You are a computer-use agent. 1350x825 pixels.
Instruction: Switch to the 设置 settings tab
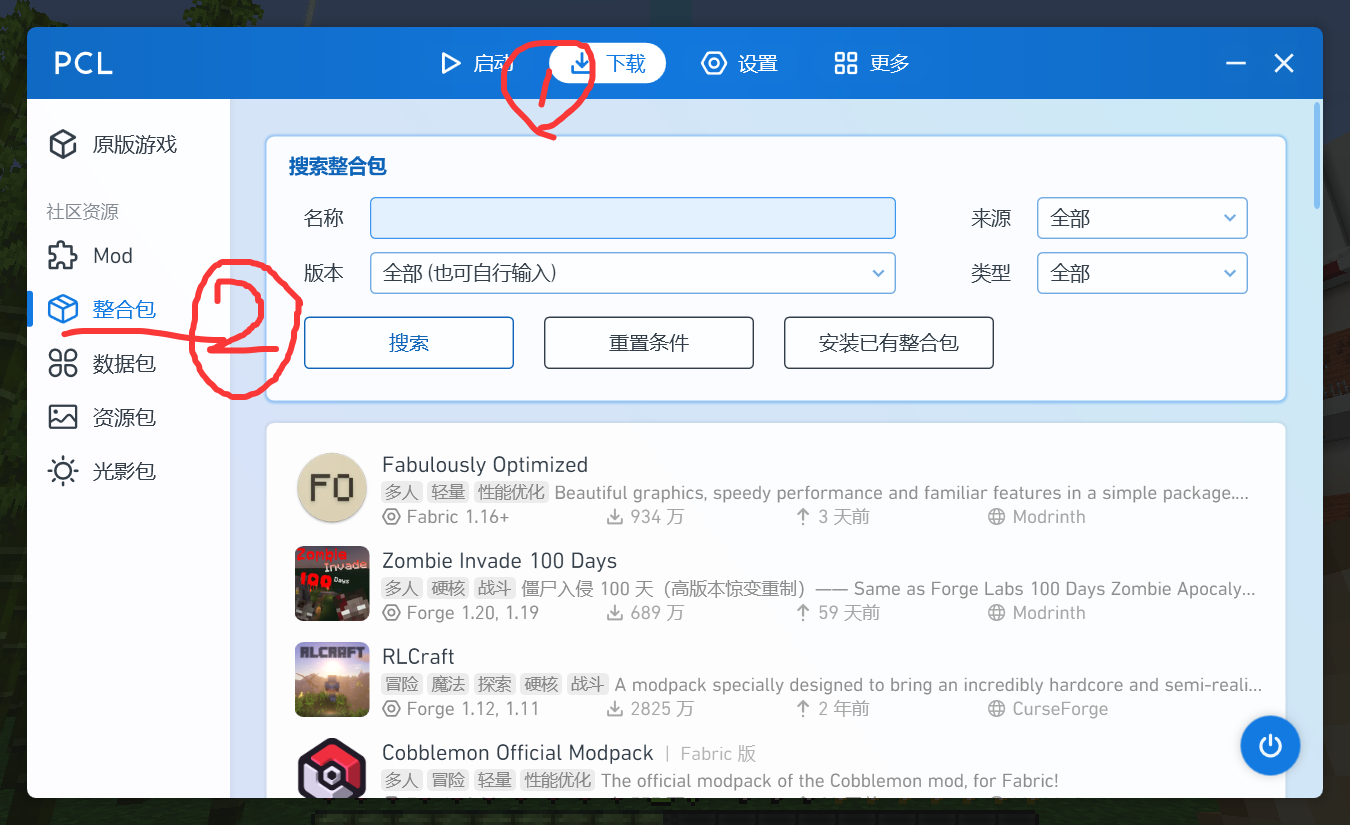pos(740,64)
